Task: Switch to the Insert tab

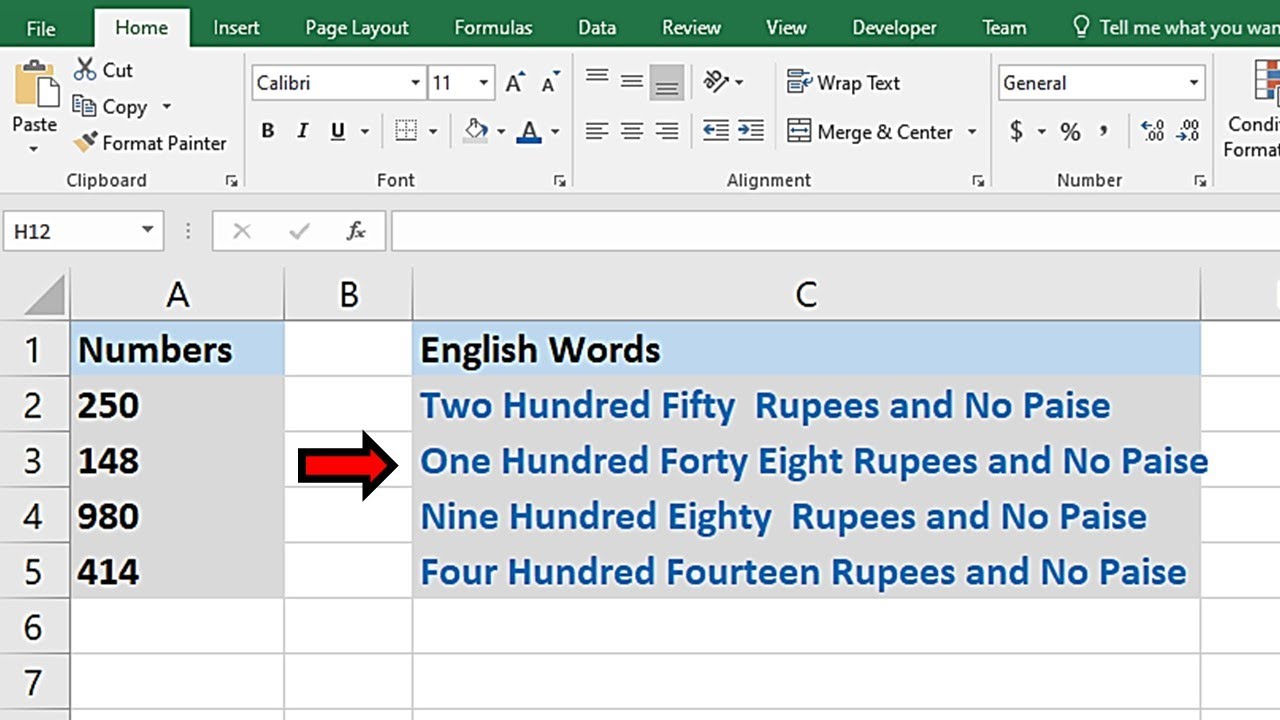Action: pyautogui.click(x=236, y=28)
